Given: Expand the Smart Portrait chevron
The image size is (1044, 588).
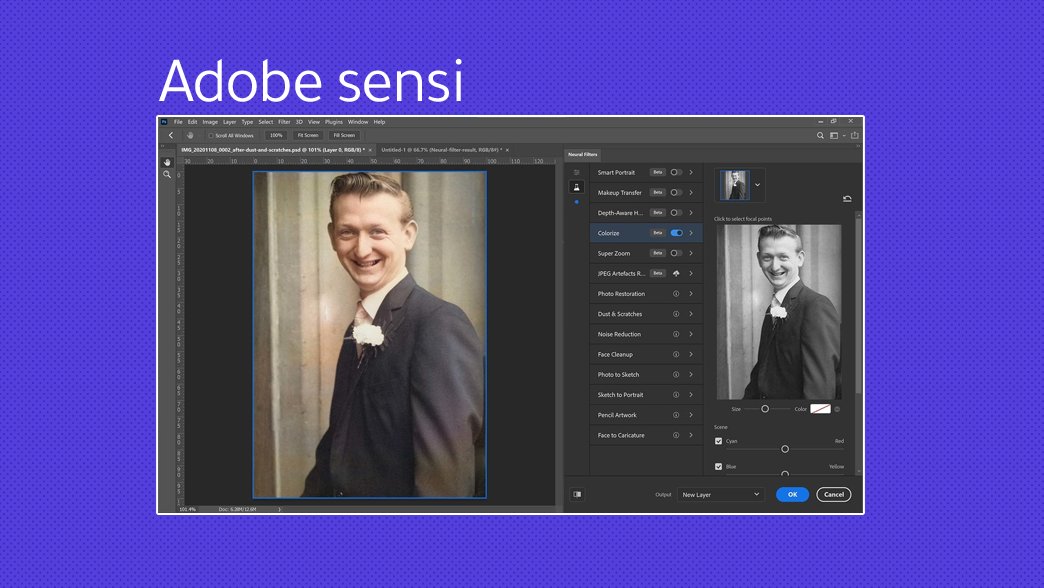Looking at the screenshot, I should click(x=691, y=172).
